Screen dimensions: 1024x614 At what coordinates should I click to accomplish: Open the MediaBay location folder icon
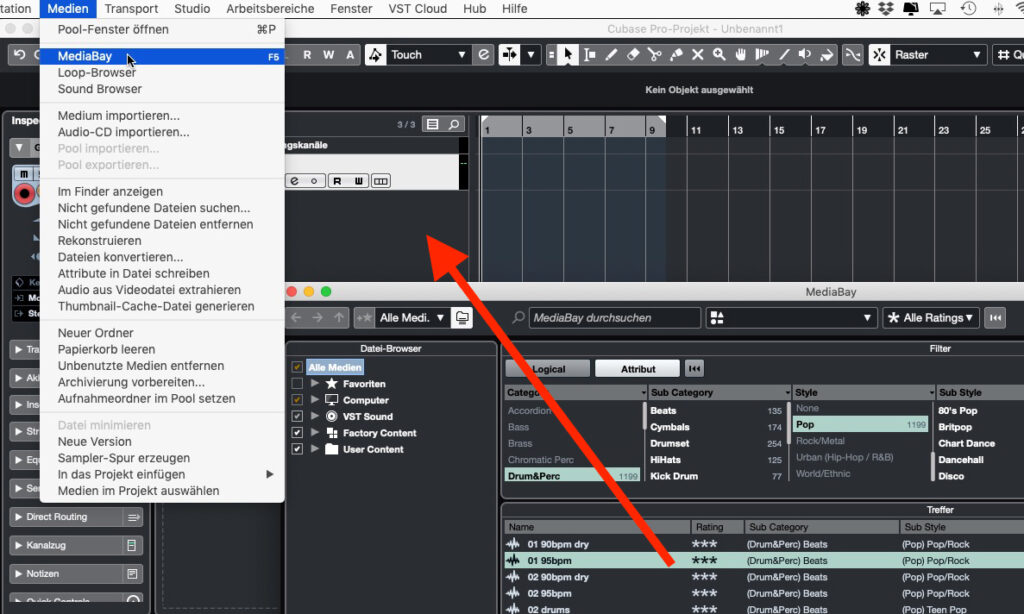click(462, 318)
